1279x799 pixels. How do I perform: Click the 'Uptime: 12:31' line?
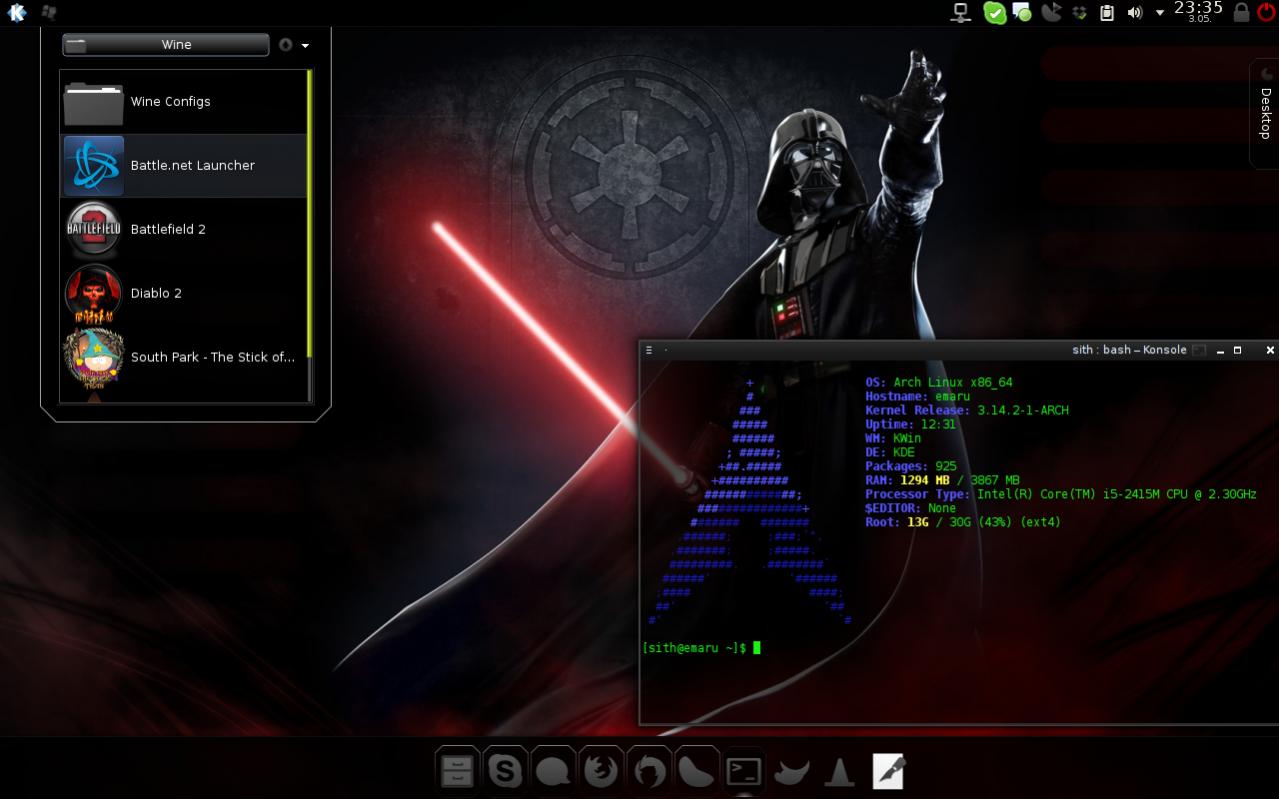[x=911, y=424]
